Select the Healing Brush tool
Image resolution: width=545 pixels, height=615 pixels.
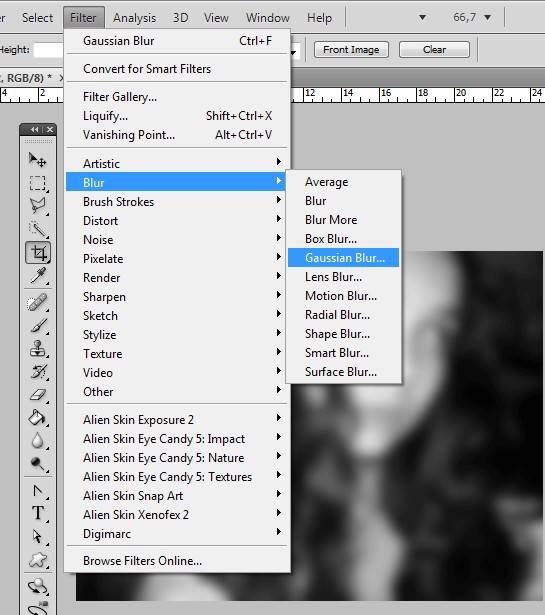(38, 302)
